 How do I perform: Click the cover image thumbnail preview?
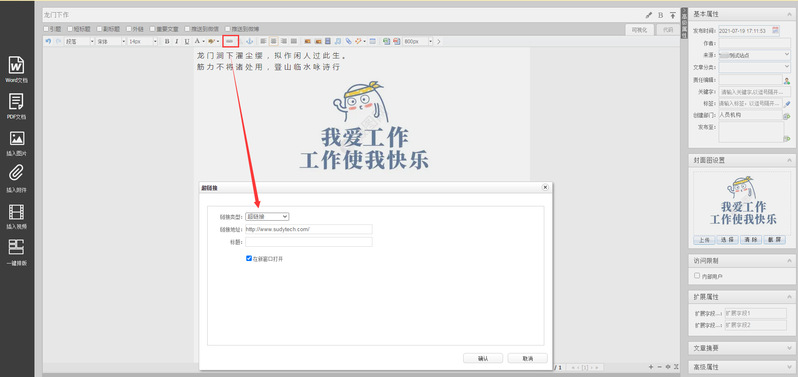coord(742,202)
